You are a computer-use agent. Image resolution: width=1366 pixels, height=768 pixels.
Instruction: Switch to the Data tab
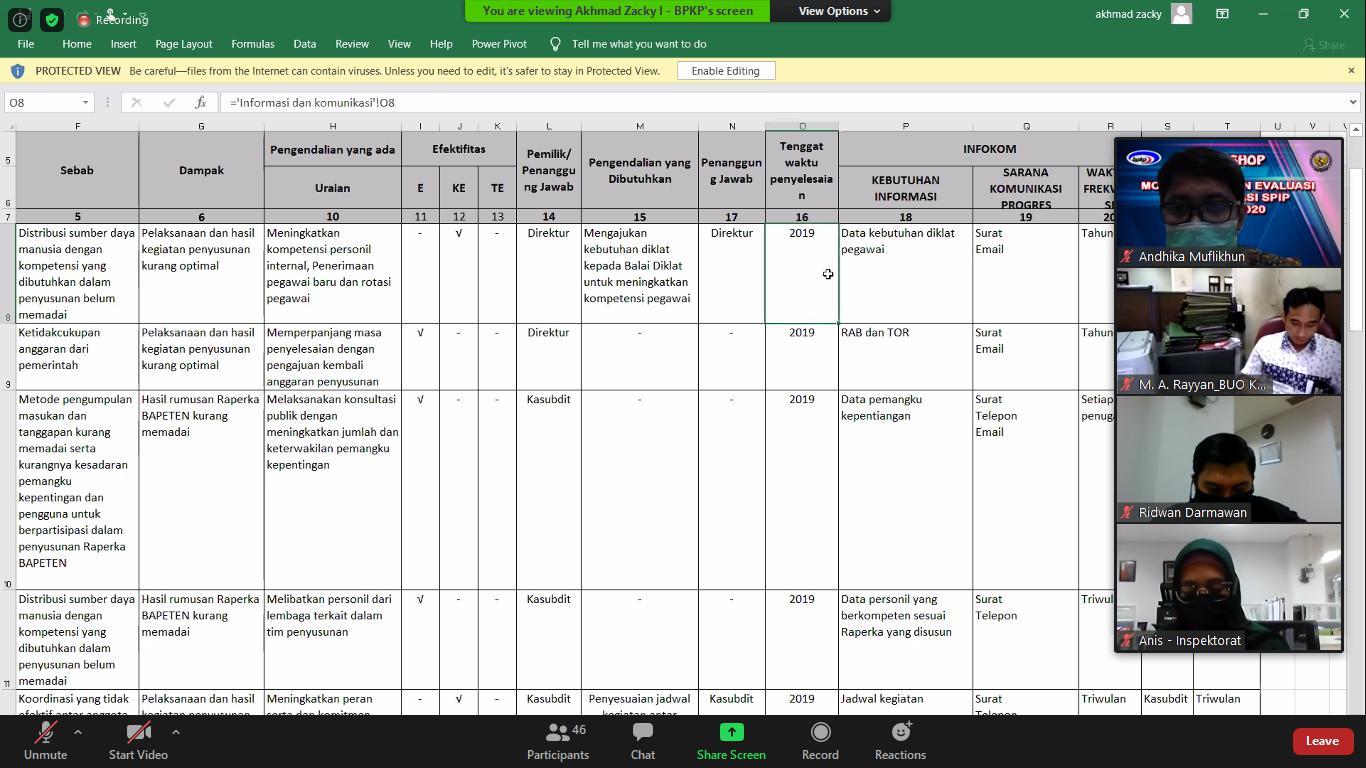tap(305, 44)
